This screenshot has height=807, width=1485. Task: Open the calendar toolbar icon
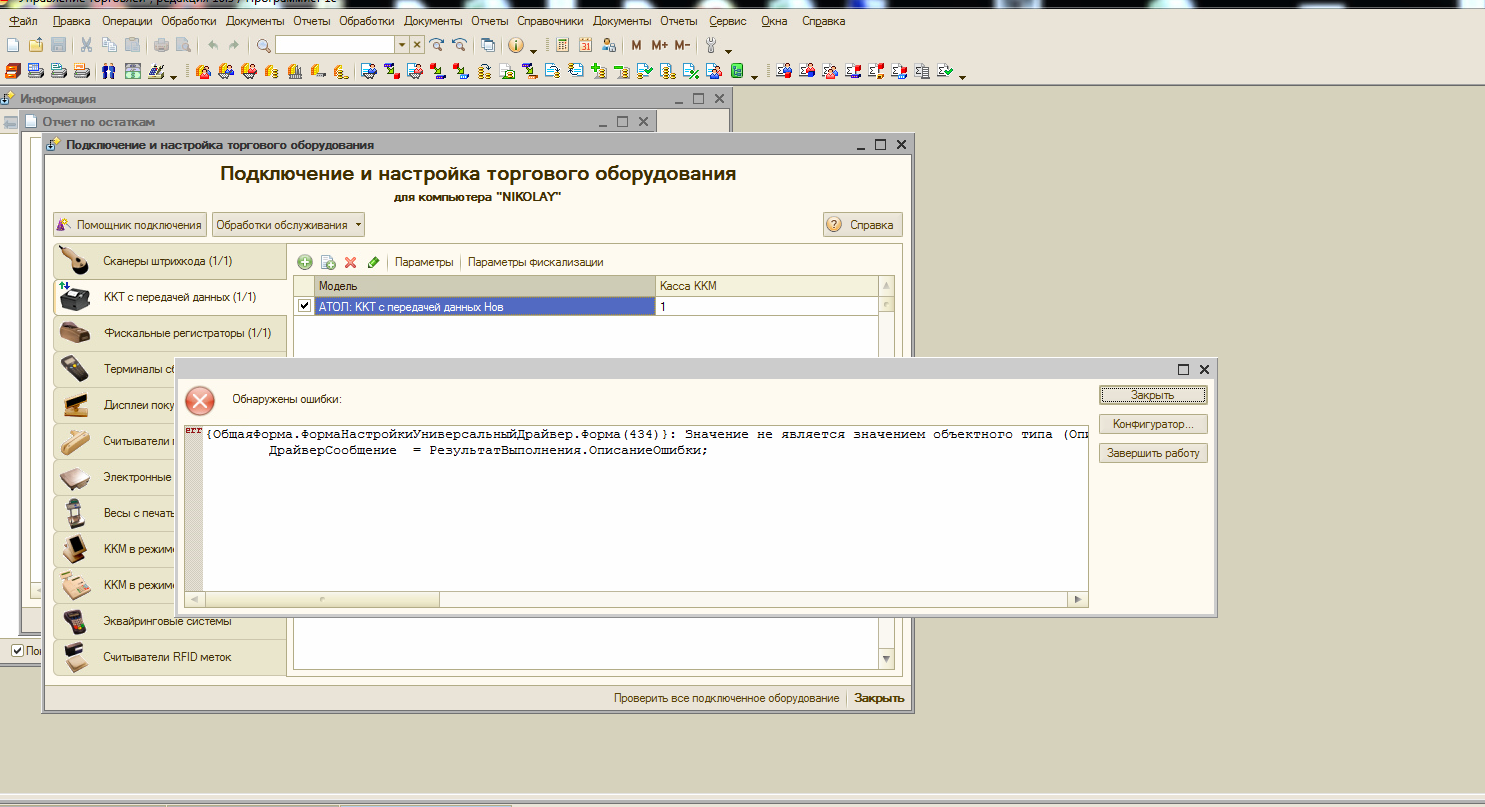[586, 45]
